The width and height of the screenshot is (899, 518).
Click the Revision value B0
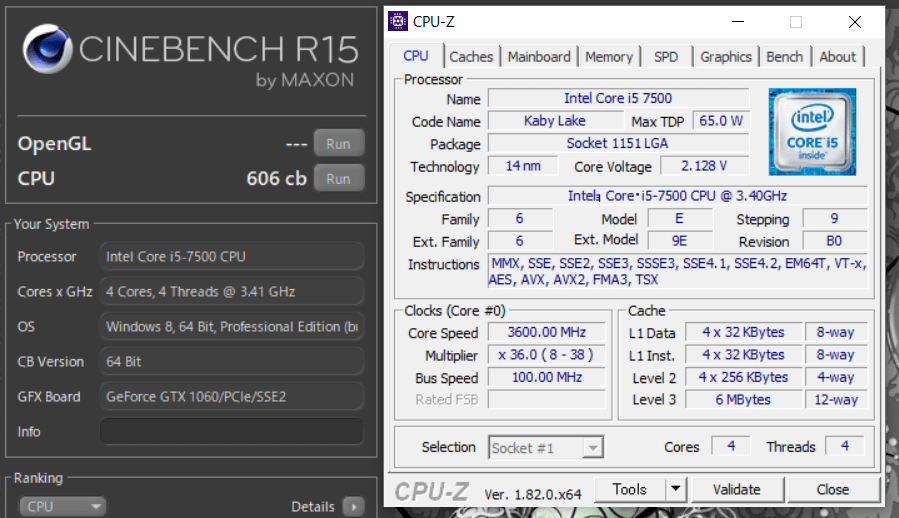[834, 240]
